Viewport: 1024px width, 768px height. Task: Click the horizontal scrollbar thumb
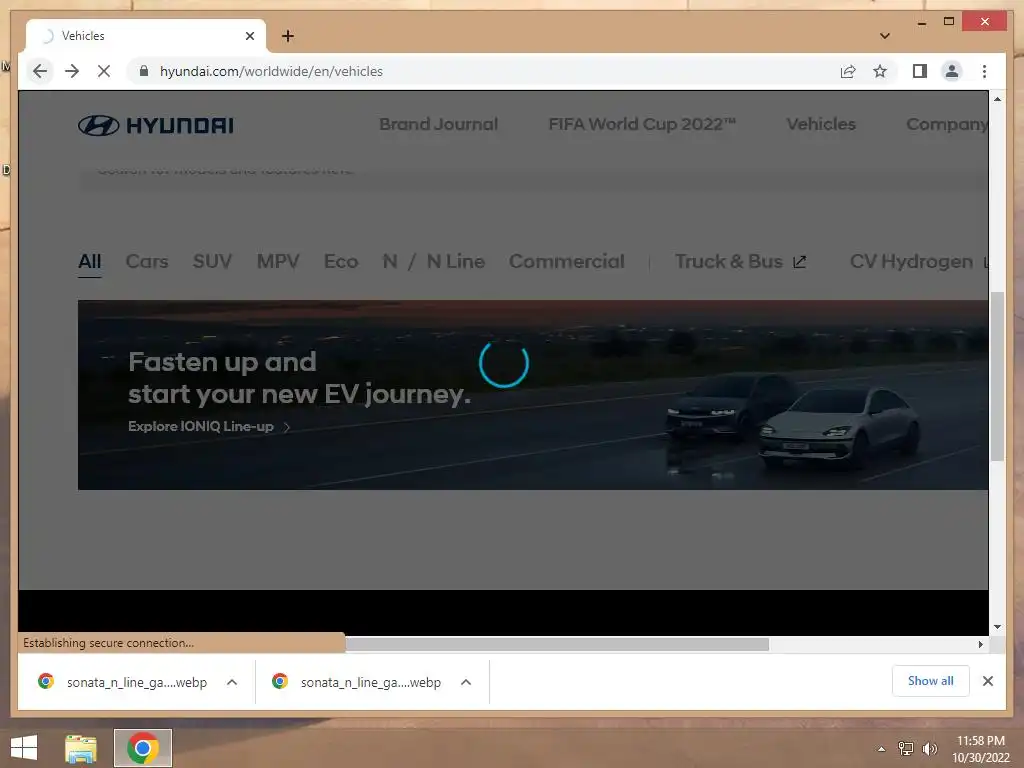[557, 645]
